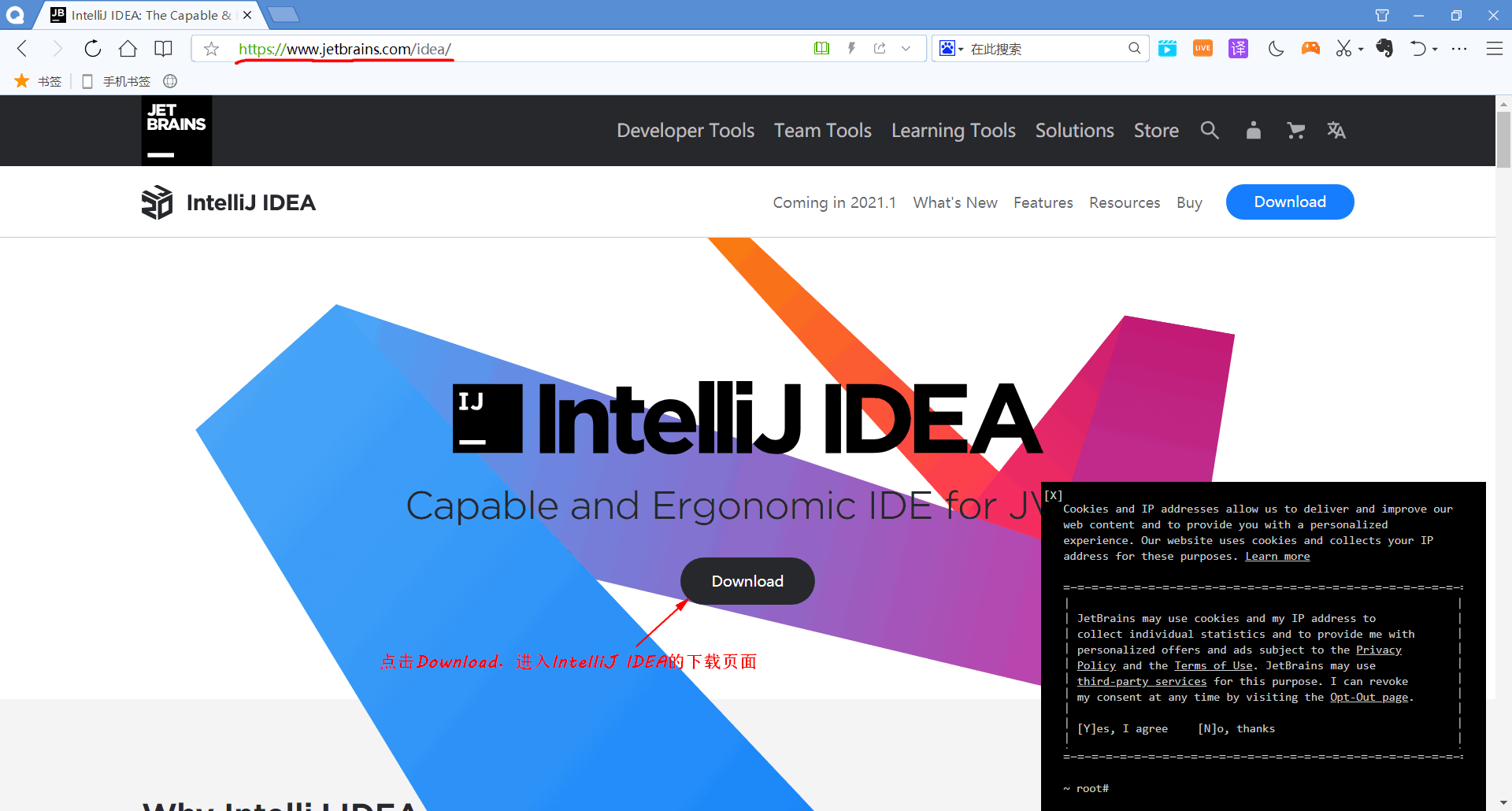The height and width of the screenshot is (811, 1512).
Task: Click the lightning speed mode icon
Action: [851, 49]
